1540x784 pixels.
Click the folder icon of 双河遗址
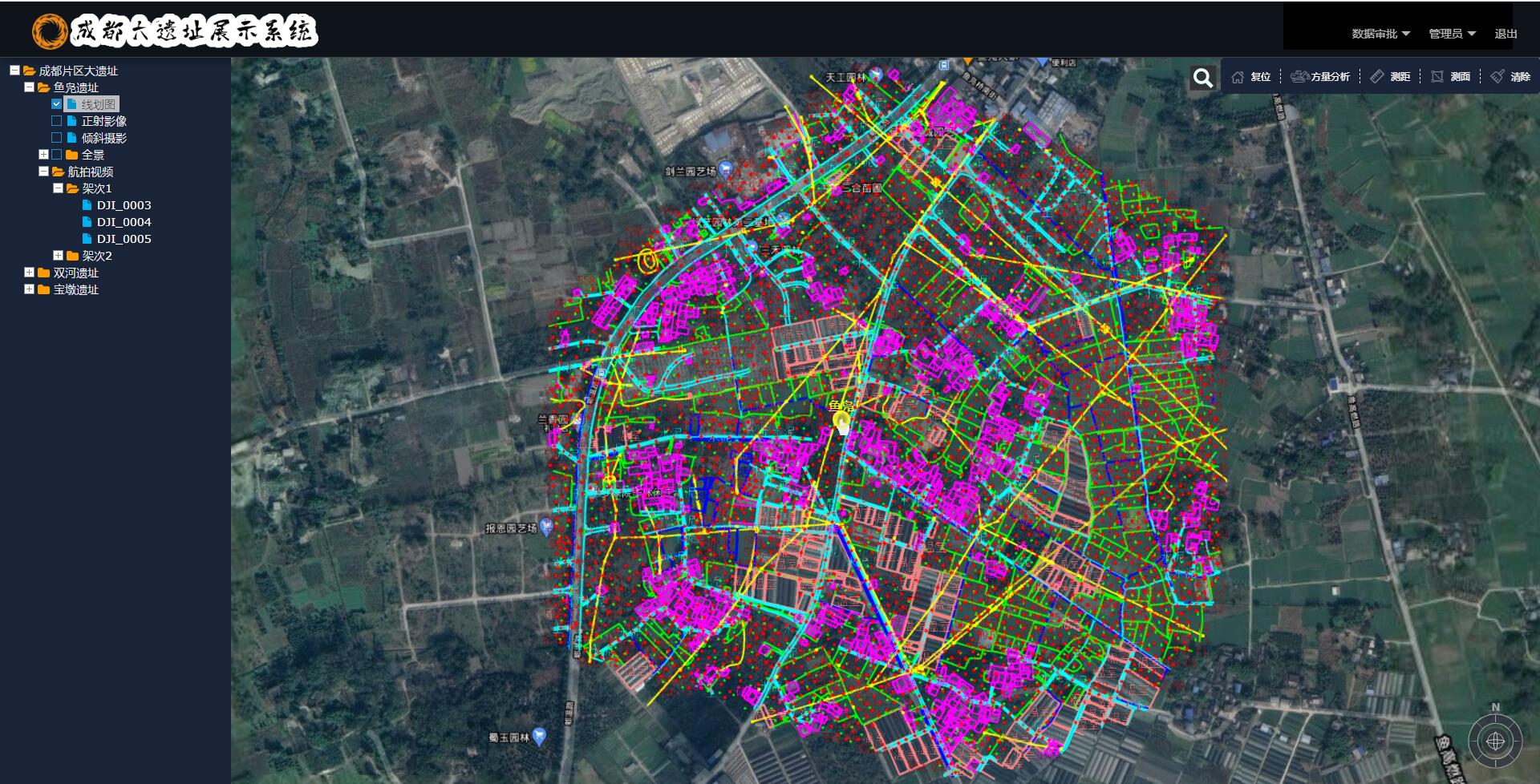44,273
